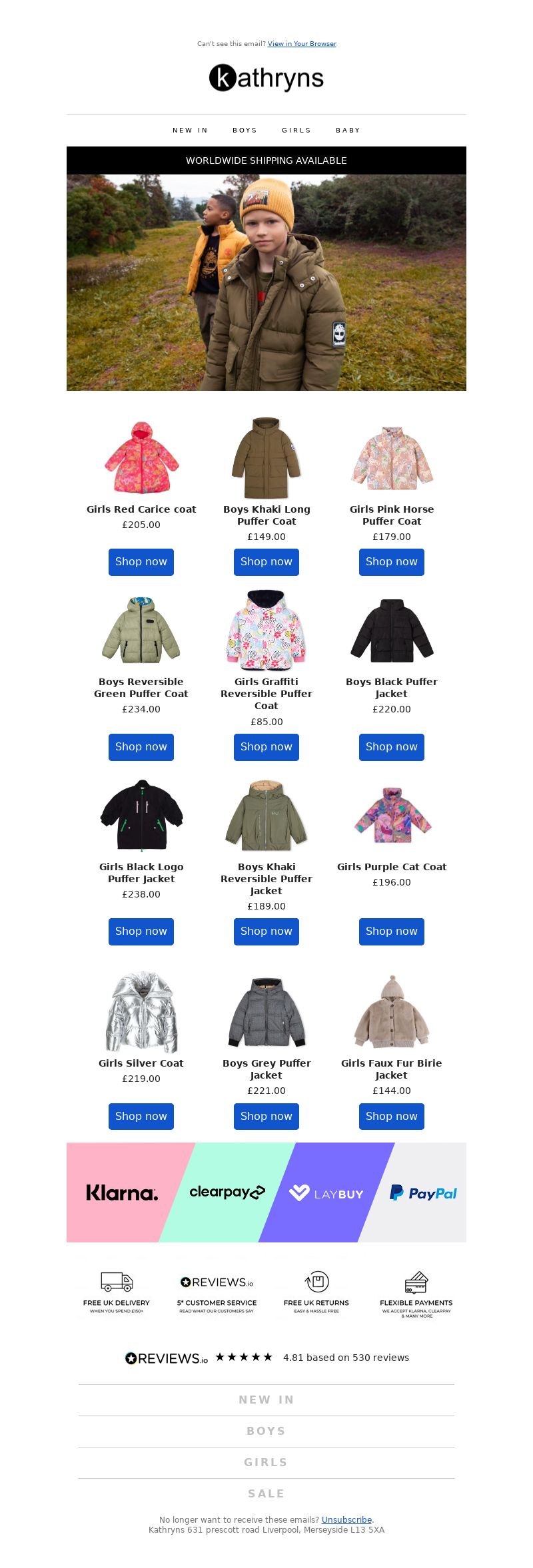This screenshot has height=1568, width=533.
Task: Click the hero banner boys in puffer coats
Action: tap(266, 282)
